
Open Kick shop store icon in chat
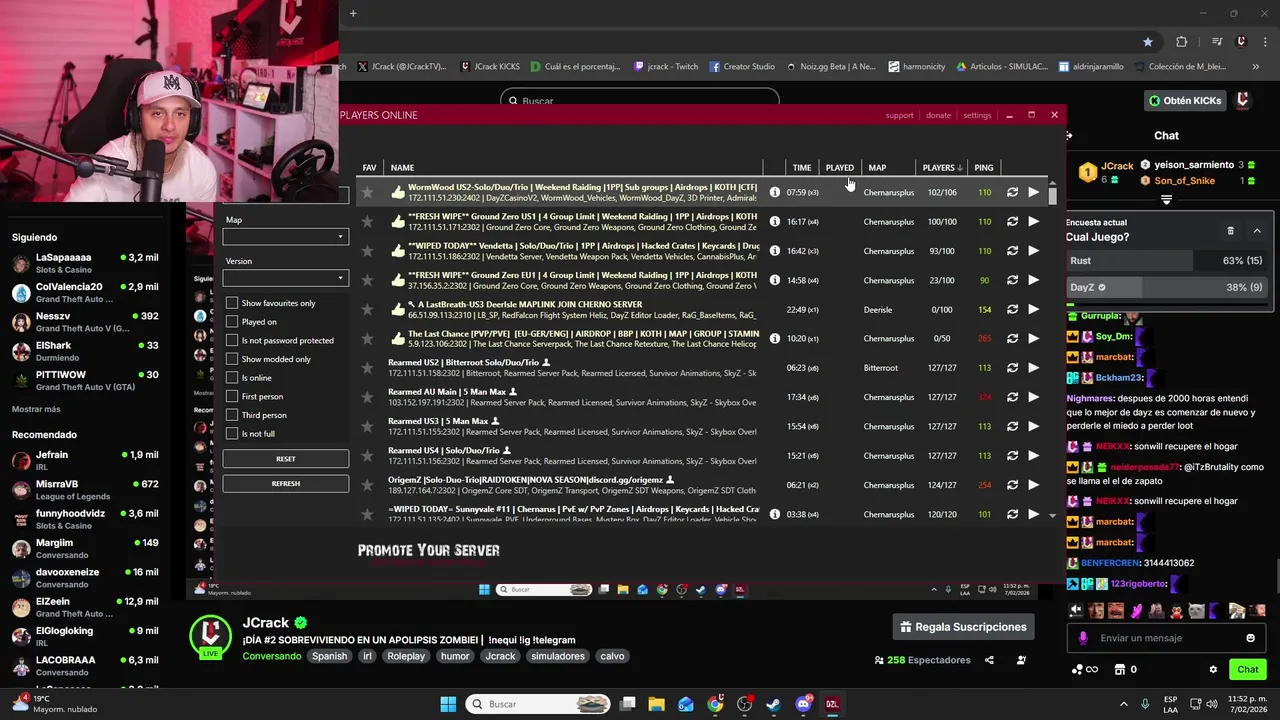tap(1120, 669)
